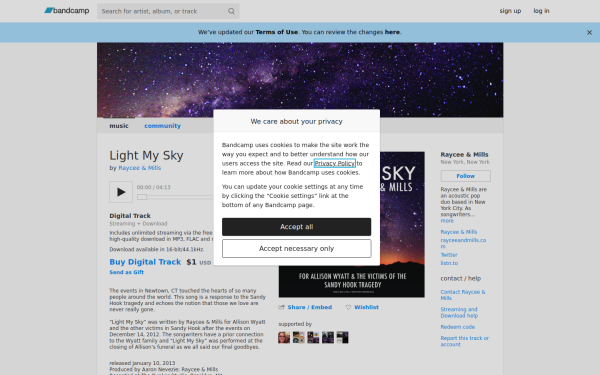This screenshot has width=600, height=375.
Task: Open Streaming and Download help
Action: coord(459,313)
